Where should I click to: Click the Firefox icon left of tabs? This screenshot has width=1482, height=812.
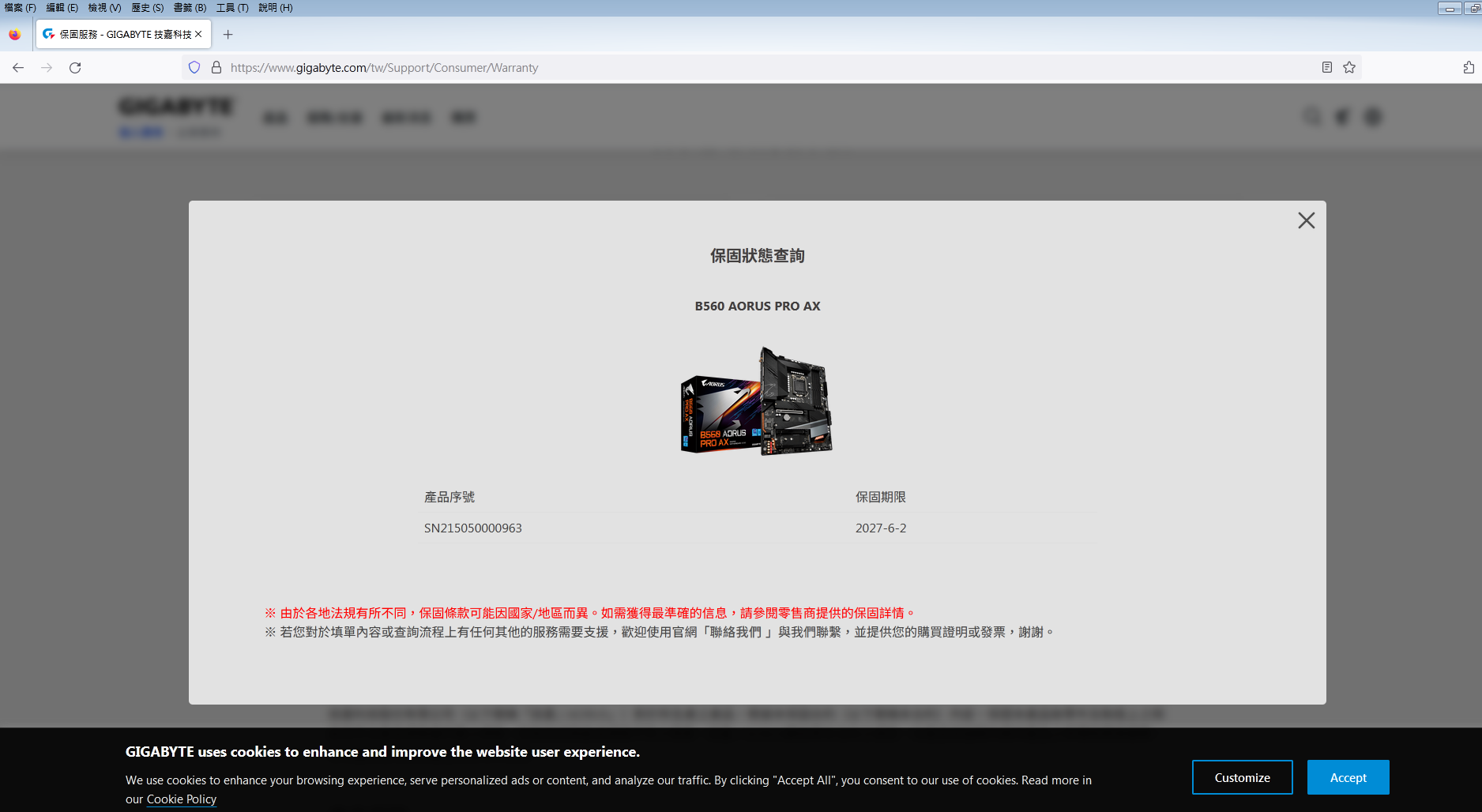pyautogui.click(x=15, y=35)
